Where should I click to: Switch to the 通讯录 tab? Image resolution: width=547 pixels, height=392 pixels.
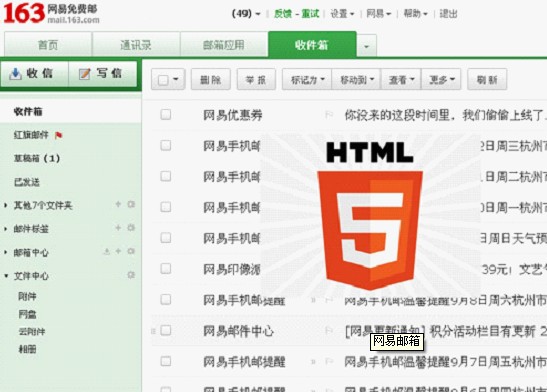[x=136, y=45]
